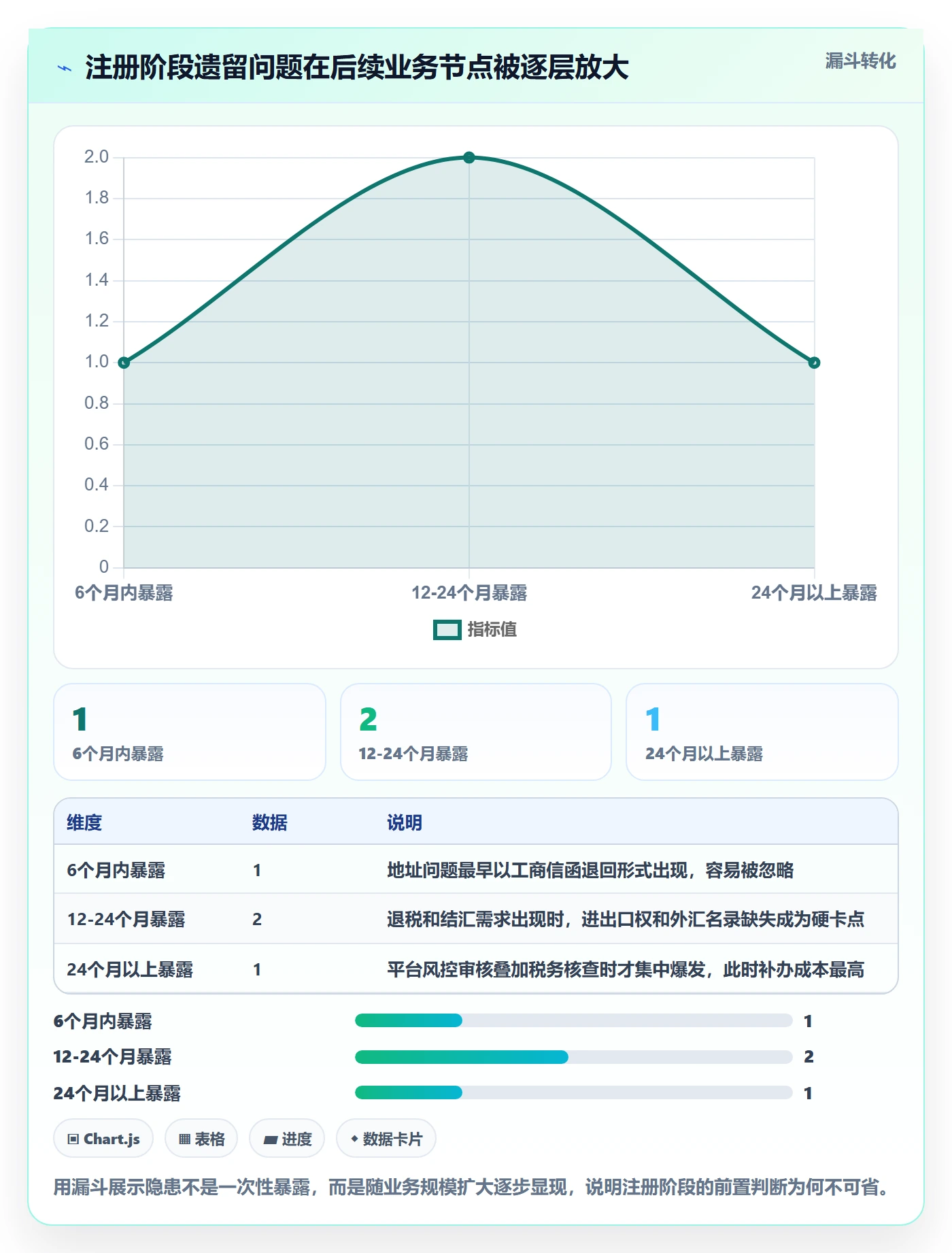
Task: Click the y-axis value 2.0
Action: [97, 157]
